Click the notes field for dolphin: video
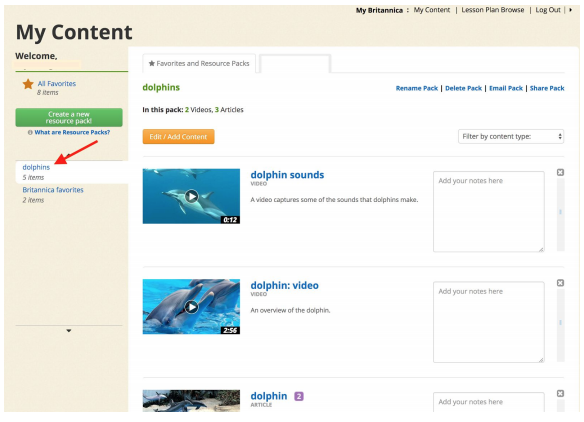Image resolution: width=584 pixels, height=422 pixels. point(489,322)
